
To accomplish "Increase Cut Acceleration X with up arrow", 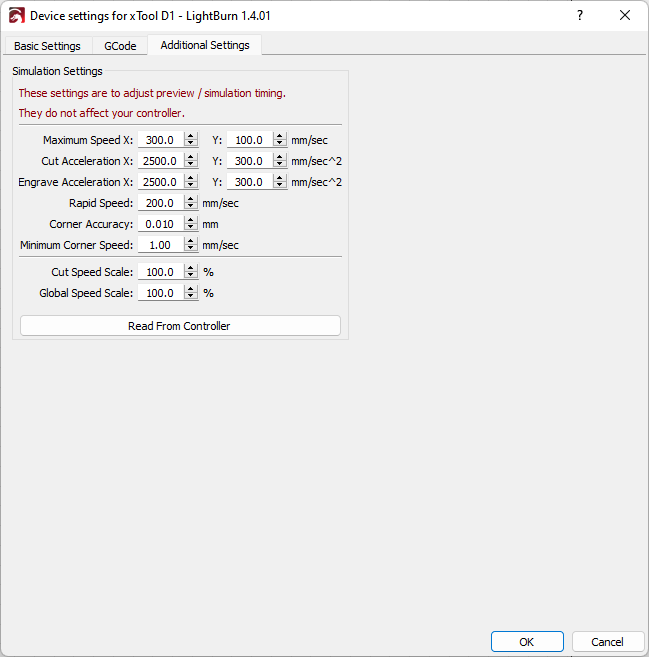I will [191, 157].
